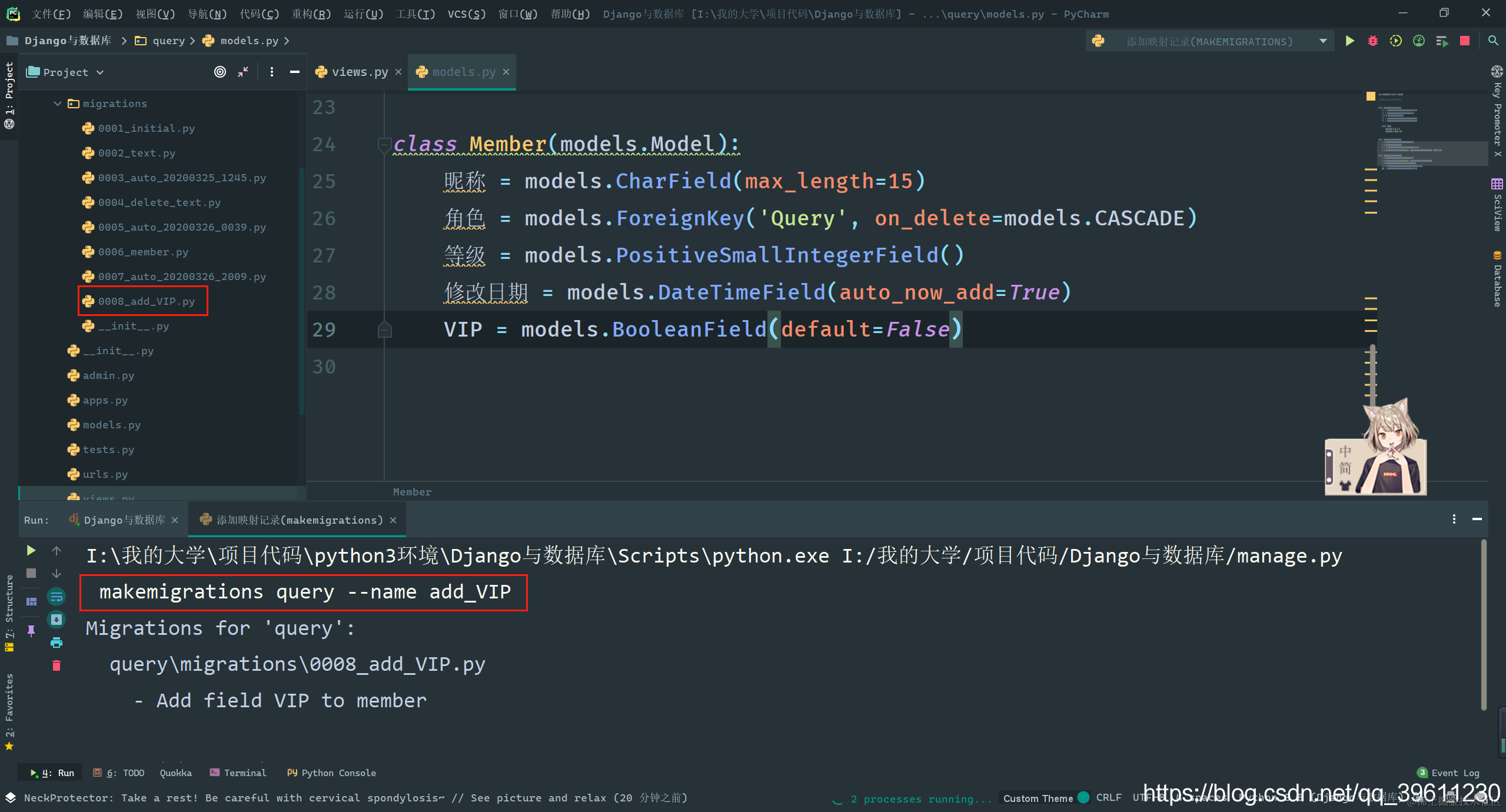Image resolution: width=1506 pixels, height=812 pixels.
Task: Collapse all in Project panel
Action: coord(243,72)
